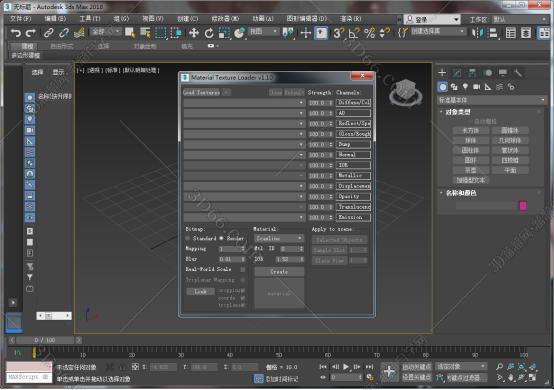
Task: Click the Play Animation button
Action: (x=346, y=367)
